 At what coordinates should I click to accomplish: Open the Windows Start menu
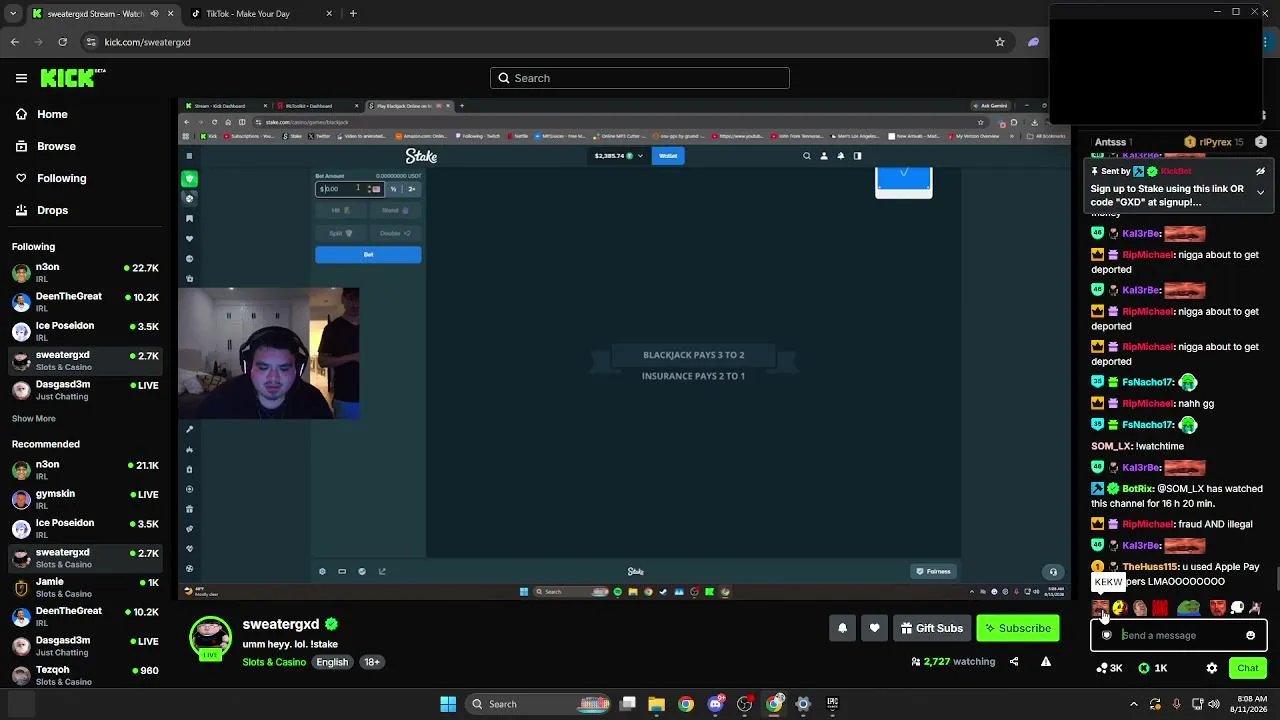(448, 704)
